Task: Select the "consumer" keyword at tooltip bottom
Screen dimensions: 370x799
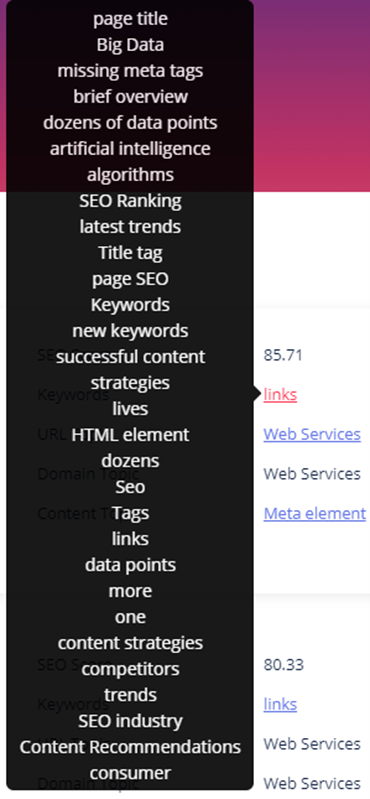Action: click(130, 773)
